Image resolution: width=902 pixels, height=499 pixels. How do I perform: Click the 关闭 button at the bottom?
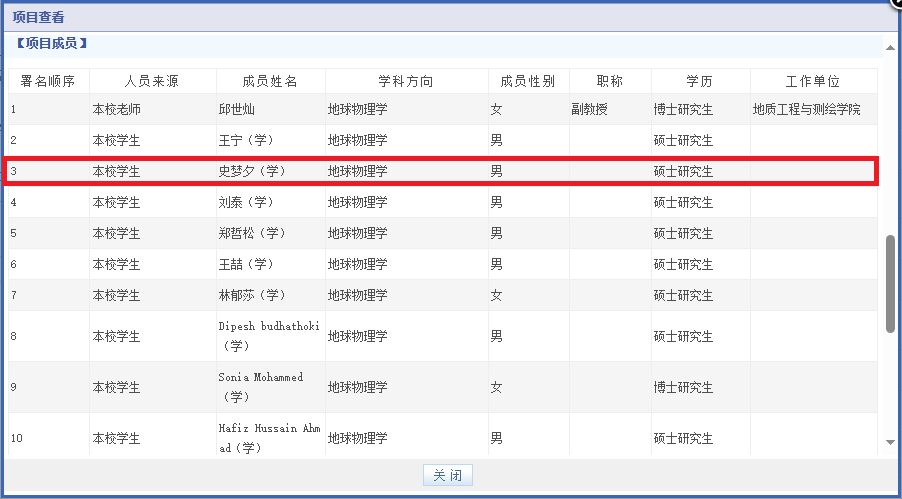click(447, 476)
